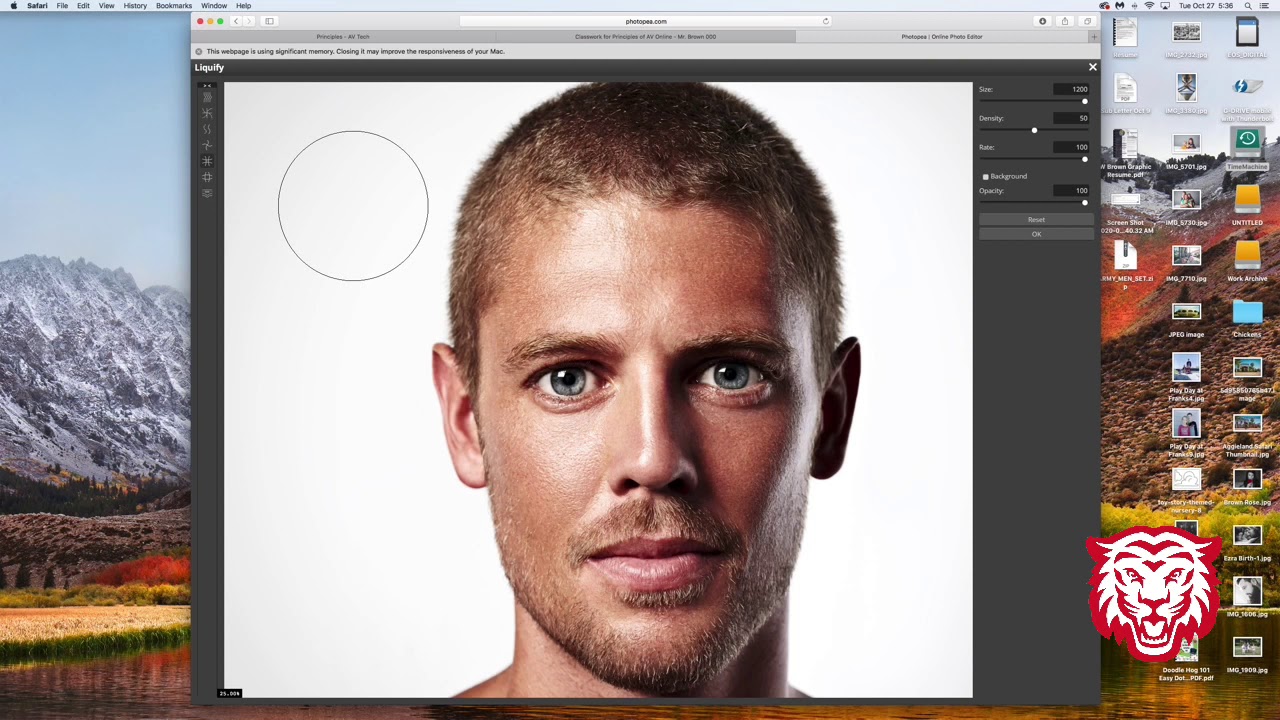
Task: Select the Blow bloat tool
Action: click(x=207, y=177)
